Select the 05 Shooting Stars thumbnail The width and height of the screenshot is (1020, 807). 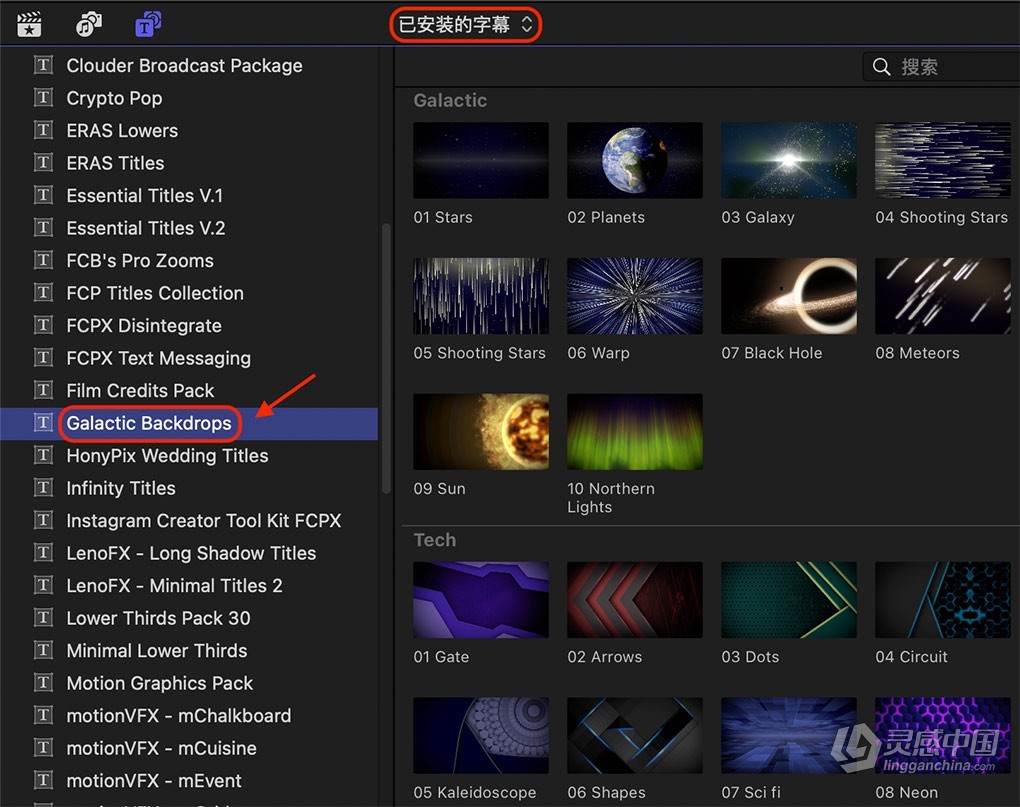(481, 296)
